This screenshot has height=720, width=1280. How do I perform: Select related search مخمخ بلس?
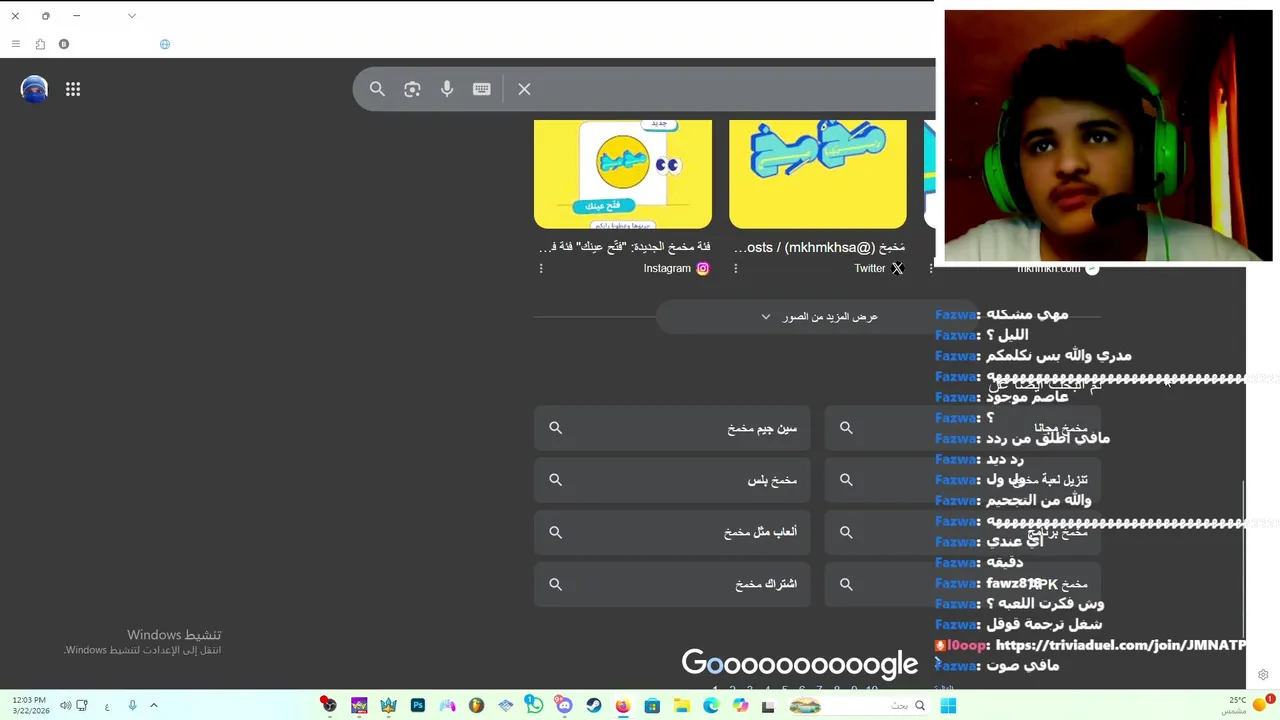(x=672, y=480)
